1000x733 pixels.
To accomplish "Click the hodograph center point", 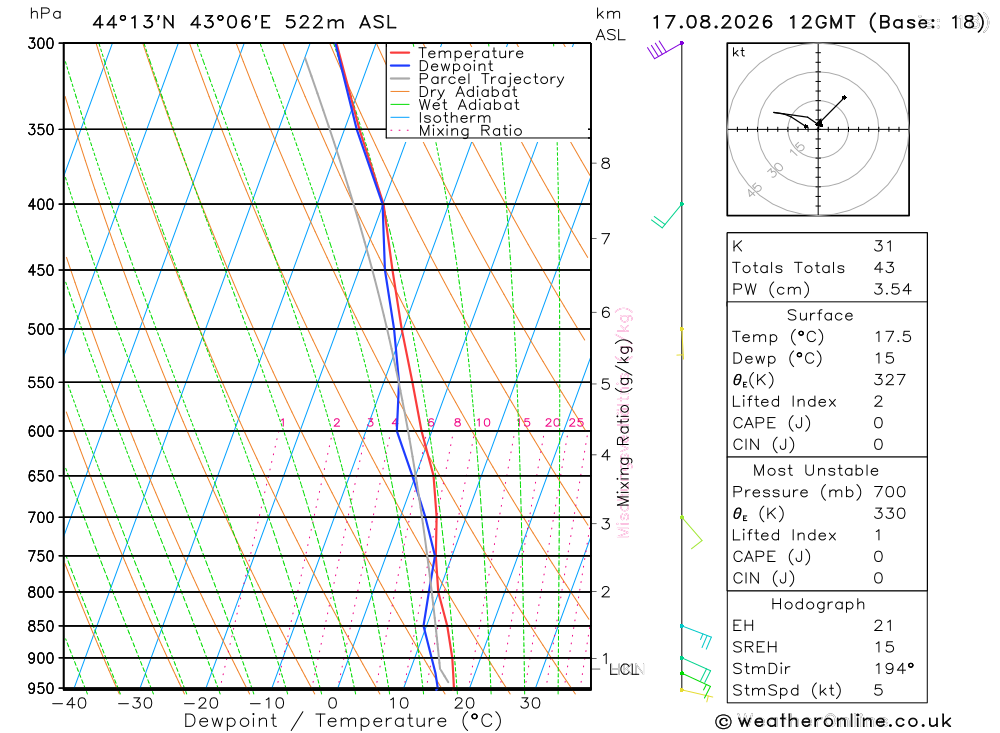I will 818,129.
